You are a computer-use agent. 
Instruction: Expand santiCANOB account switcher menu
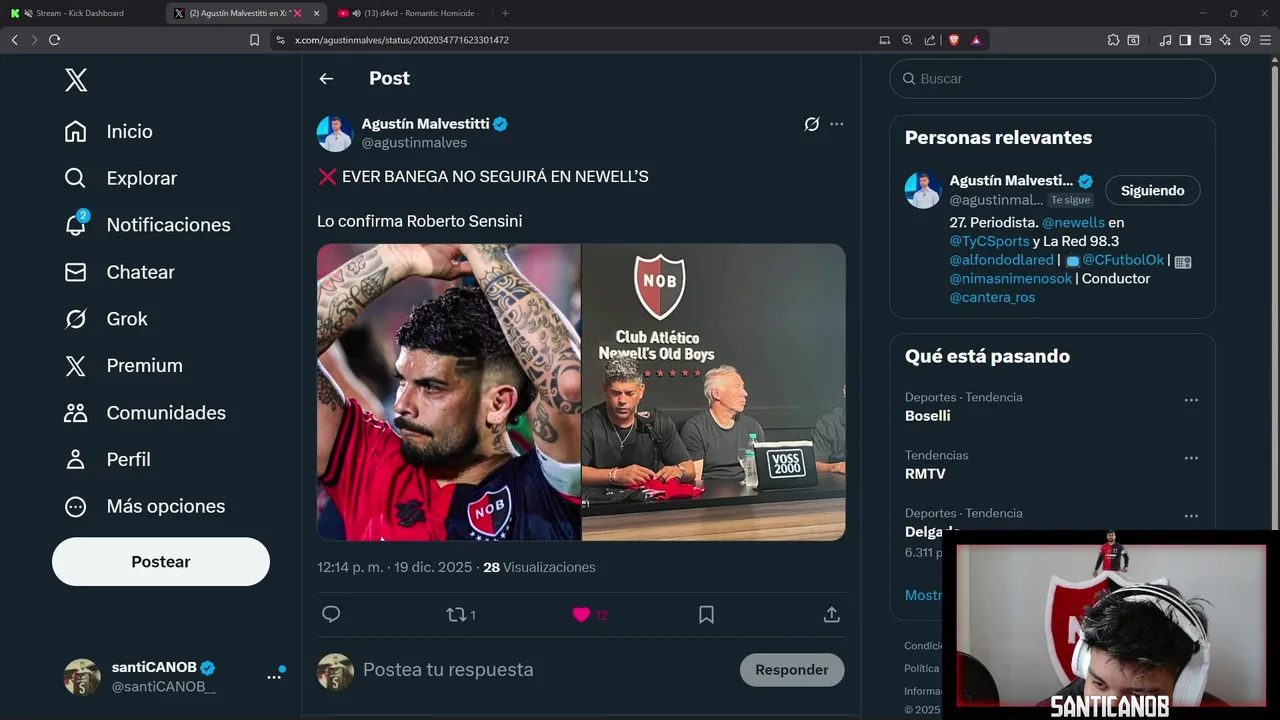pyautogui.click(x=274, y=677)
